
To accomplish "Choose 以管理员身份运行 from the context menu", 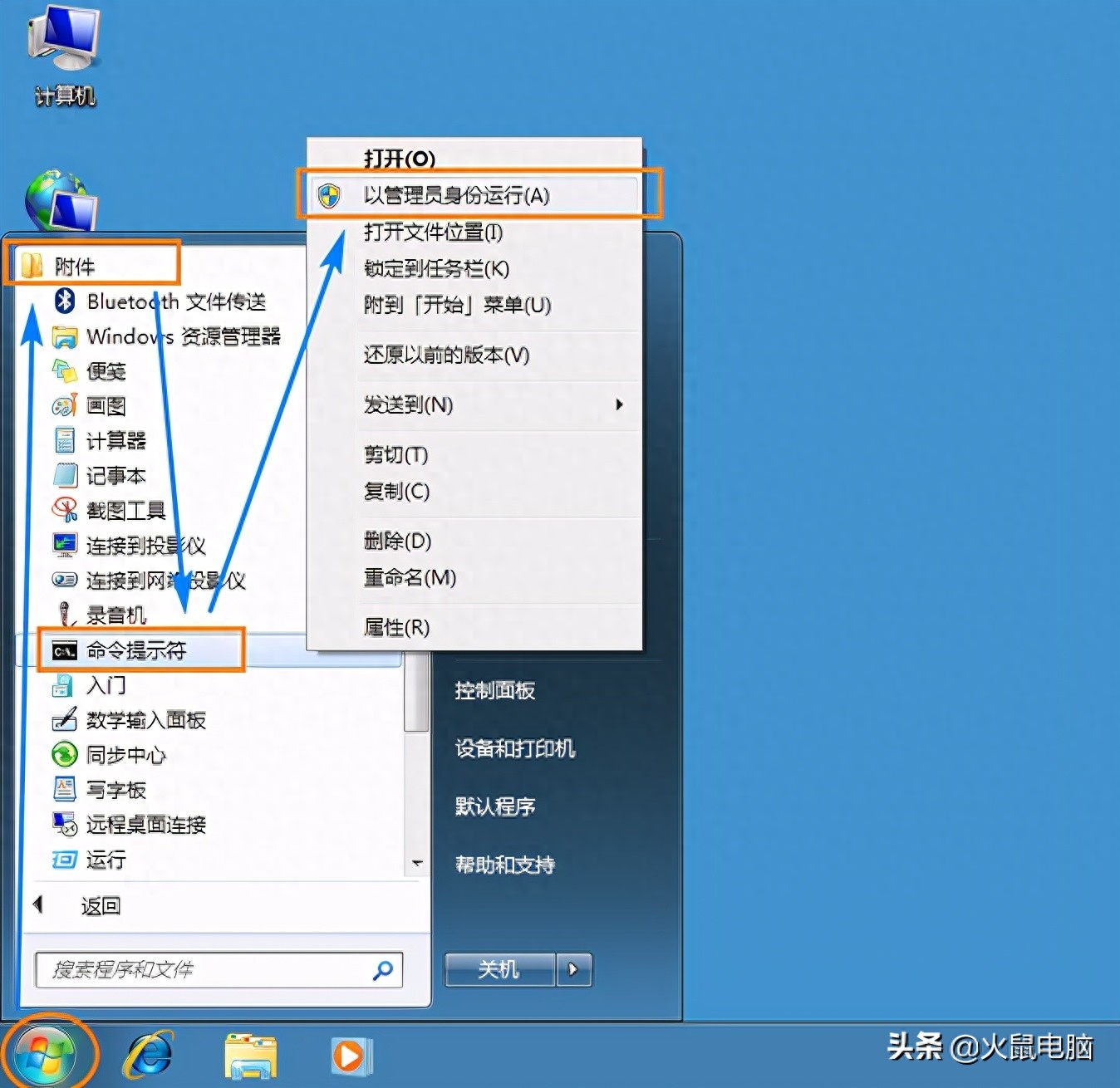I will [458, 196].
